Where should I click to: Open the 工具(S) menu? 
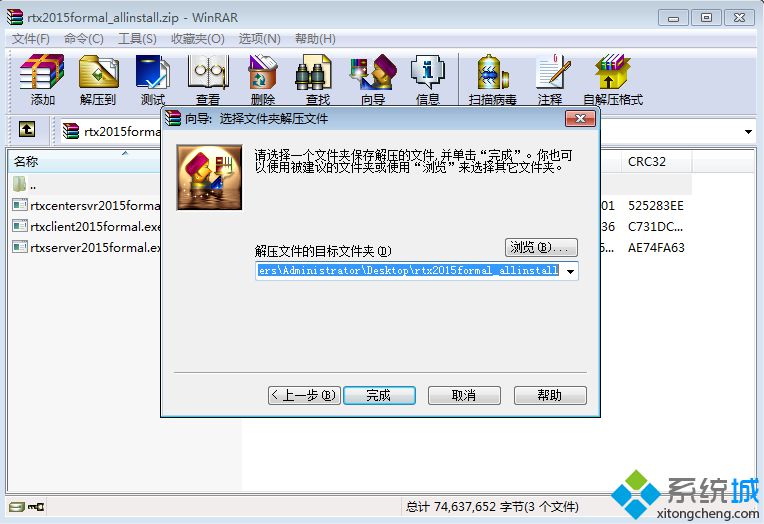coord(137,39)
